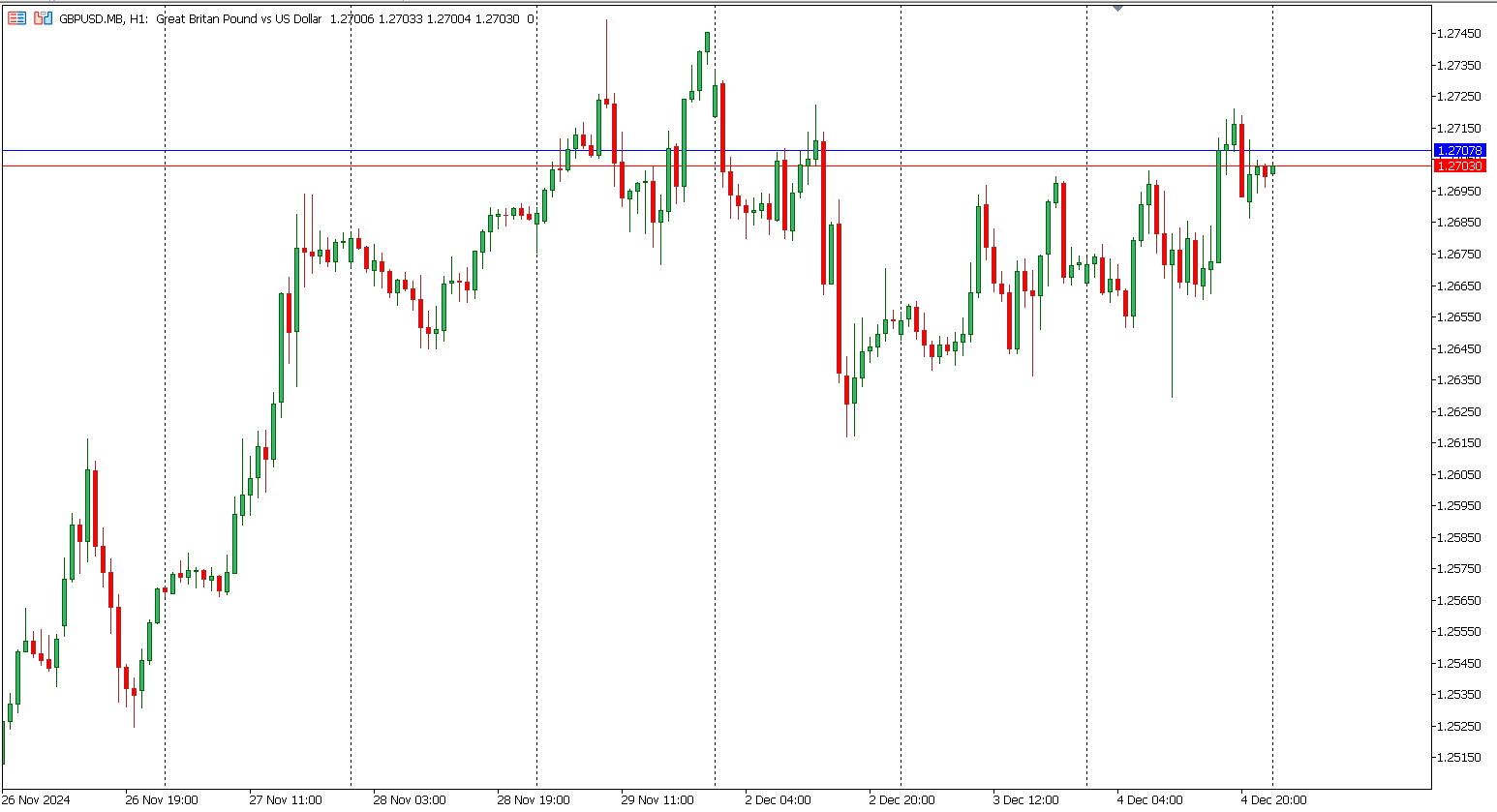Click the 1.25250 price scale label

coord(1459,726)
